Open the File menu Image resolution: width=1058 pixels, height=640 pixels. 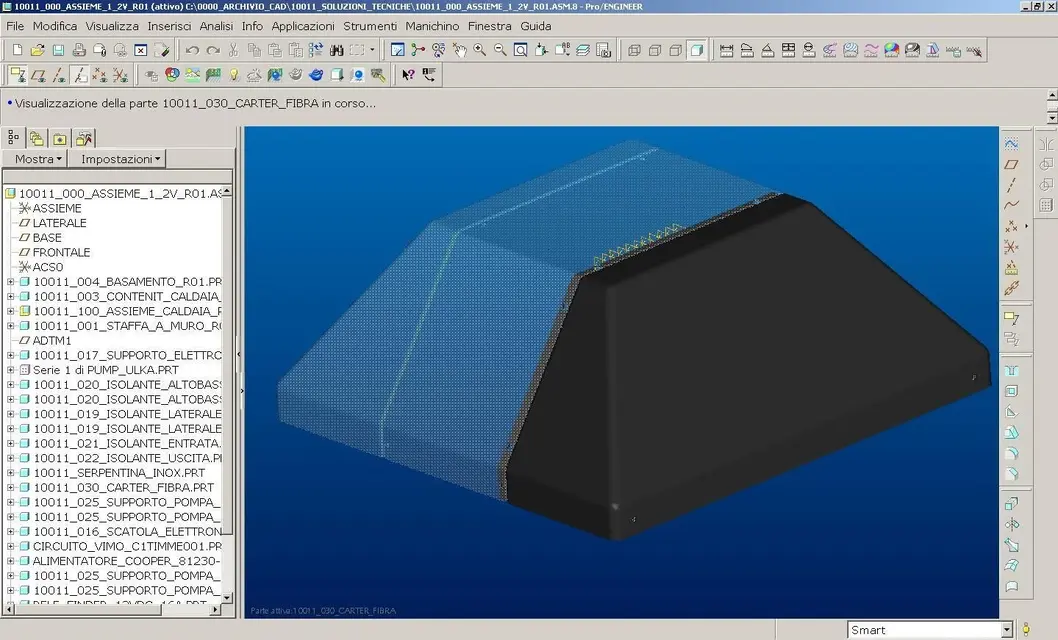pyautogui.click(x=15, y=26)
